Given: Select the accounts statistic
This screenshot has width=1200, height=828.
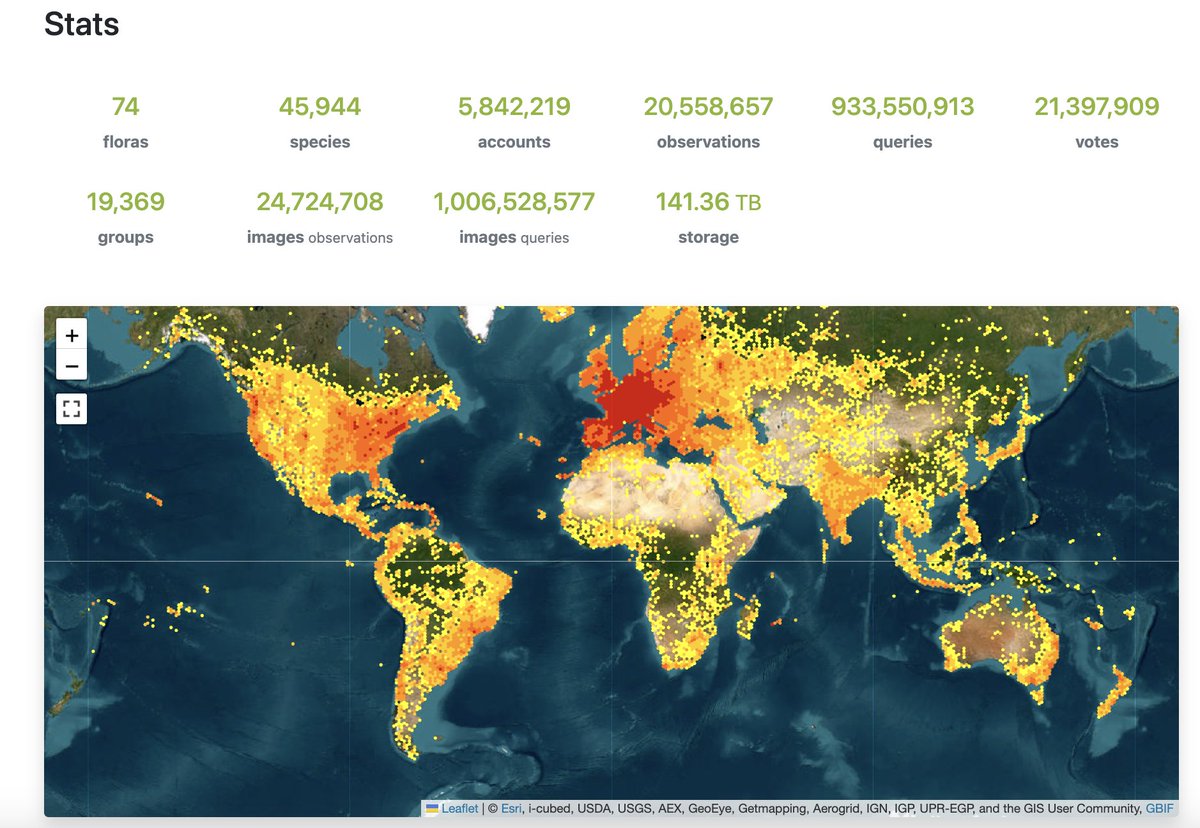Looking at the screenshot, I should click(514, 105).
